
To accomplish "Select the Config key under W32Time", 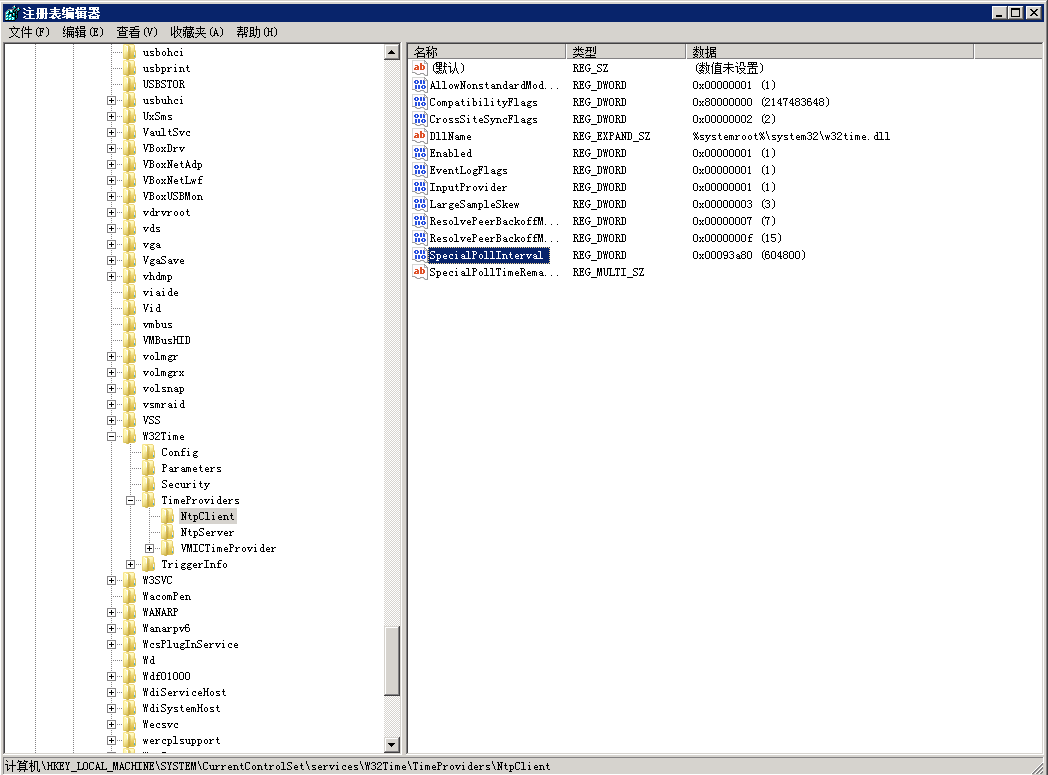I will click(180, 452).
